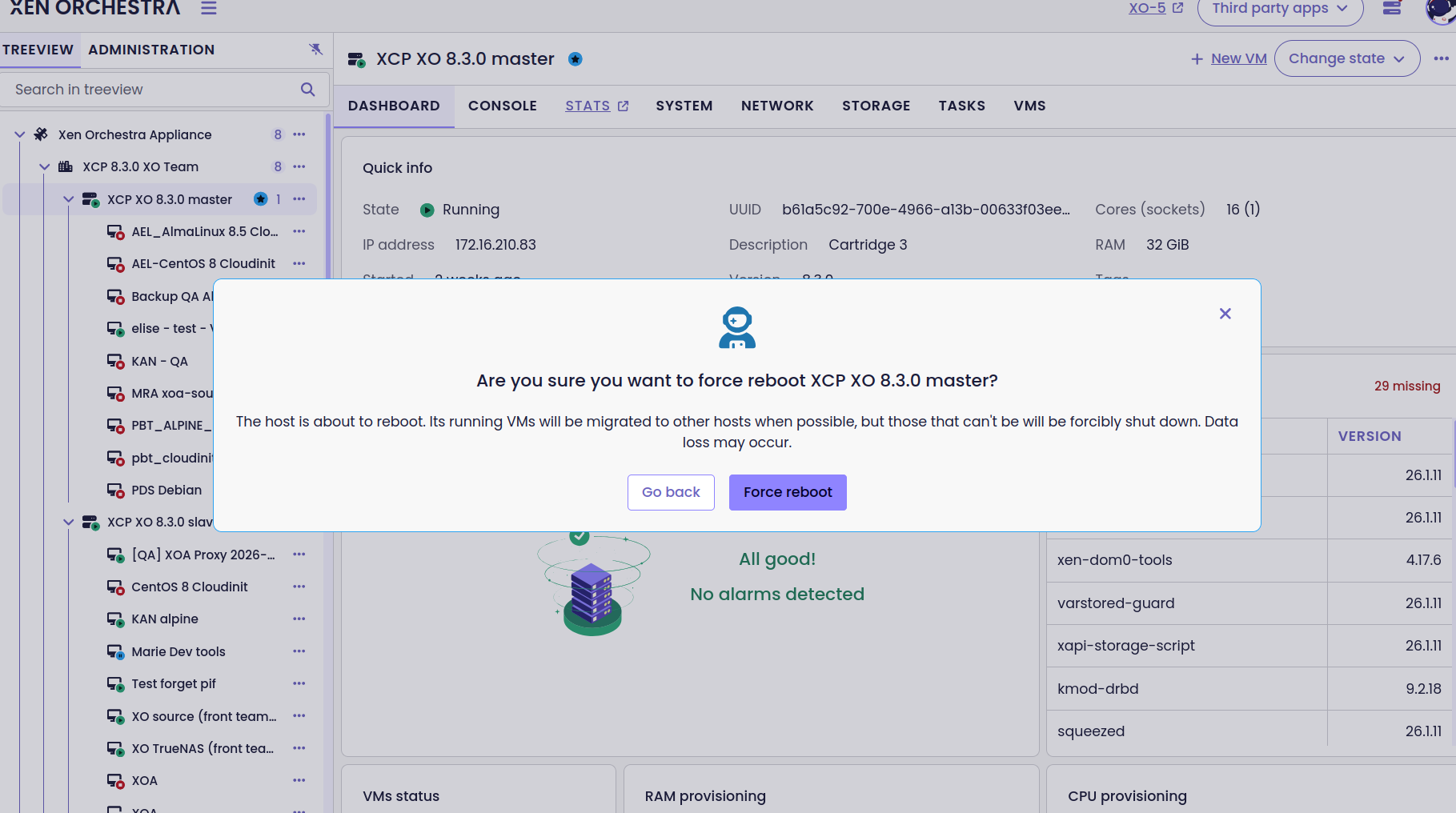
Task: Click the PDS Debian VM icon
Action: [115, 490]
